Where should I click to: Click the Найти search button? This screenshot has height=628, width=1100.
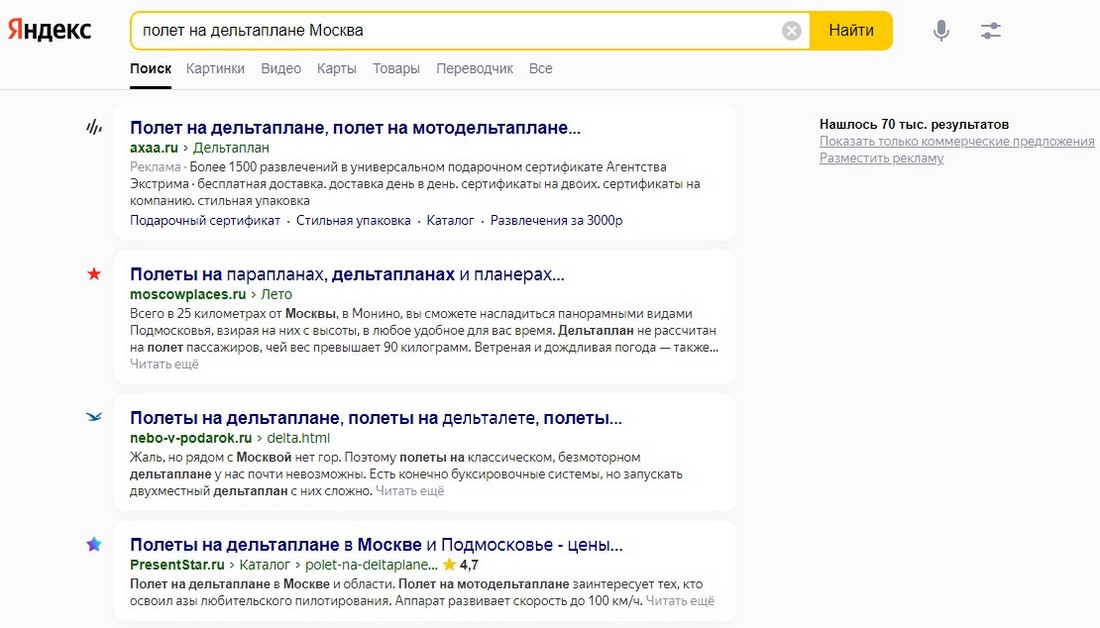(x=851, y=31)
